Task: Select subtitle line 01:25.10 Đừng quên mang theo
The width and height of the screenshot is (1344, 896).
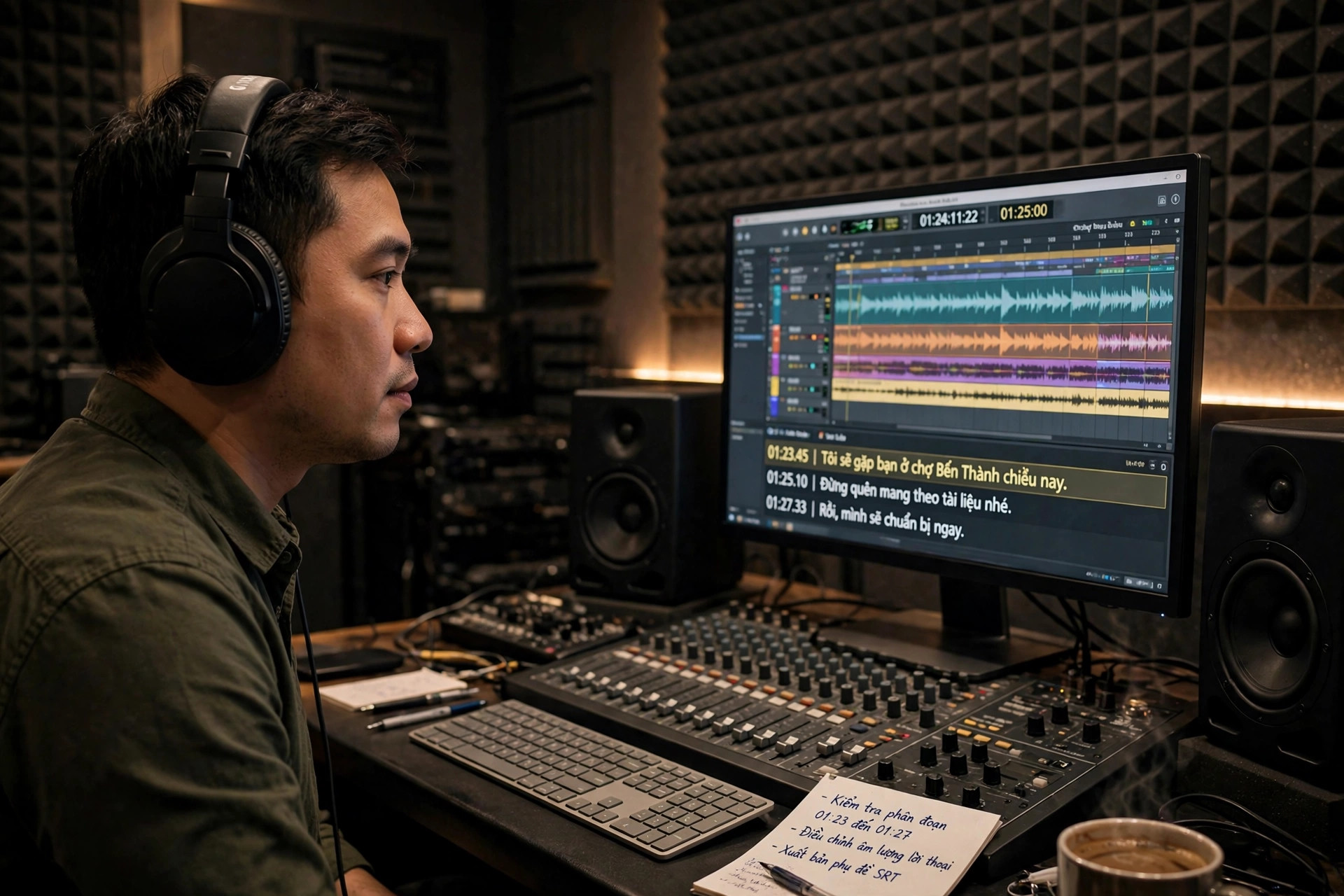Action: [x=889, y=492]
